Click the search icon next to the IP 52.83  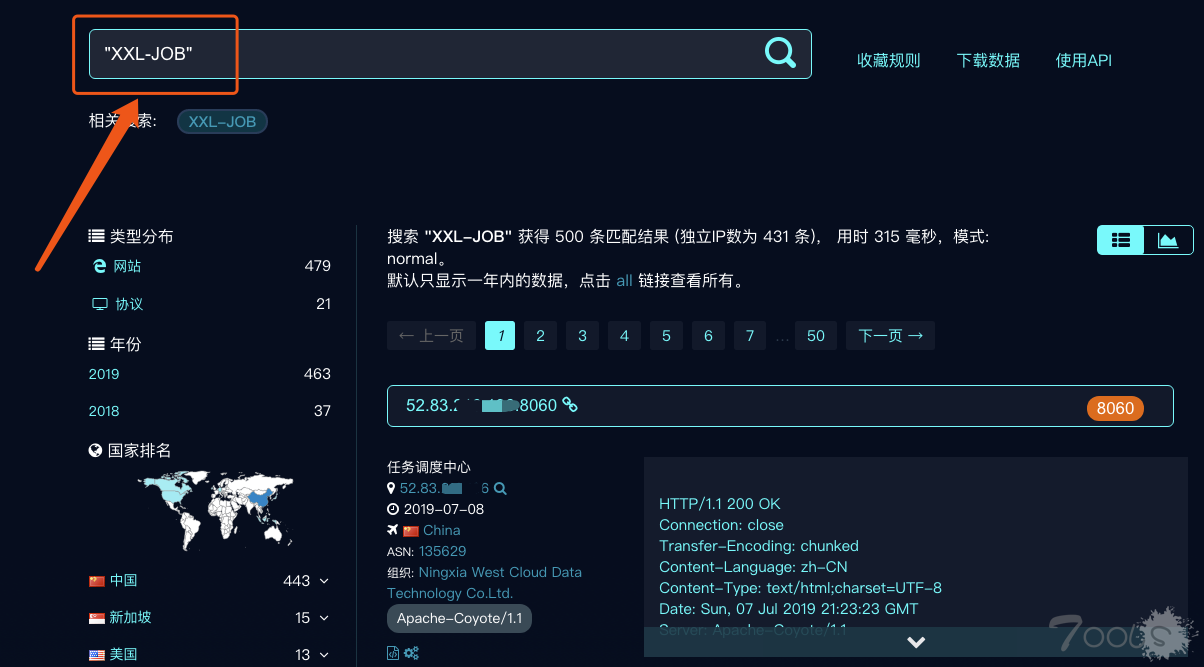[500, 489]
